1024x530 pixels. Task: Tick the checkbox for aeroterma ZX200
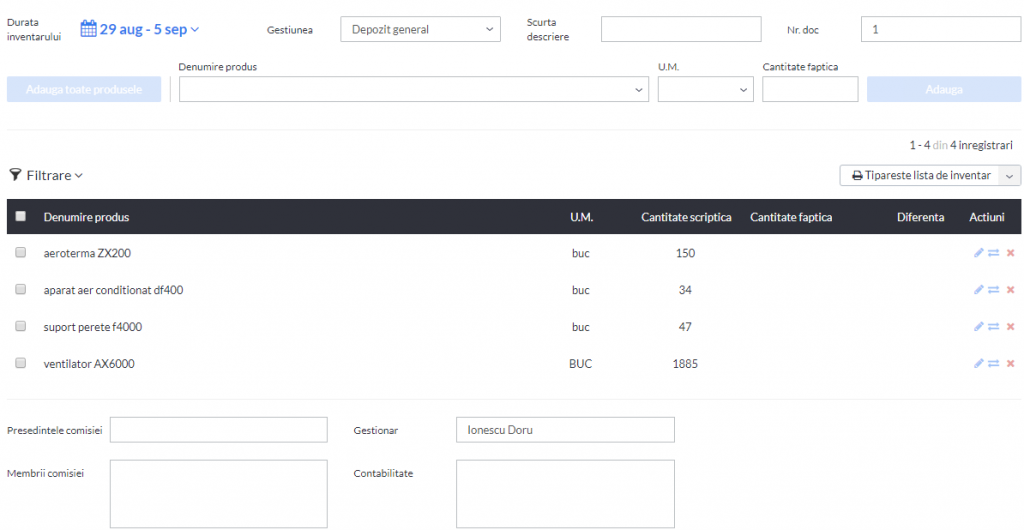pos(20,252)
